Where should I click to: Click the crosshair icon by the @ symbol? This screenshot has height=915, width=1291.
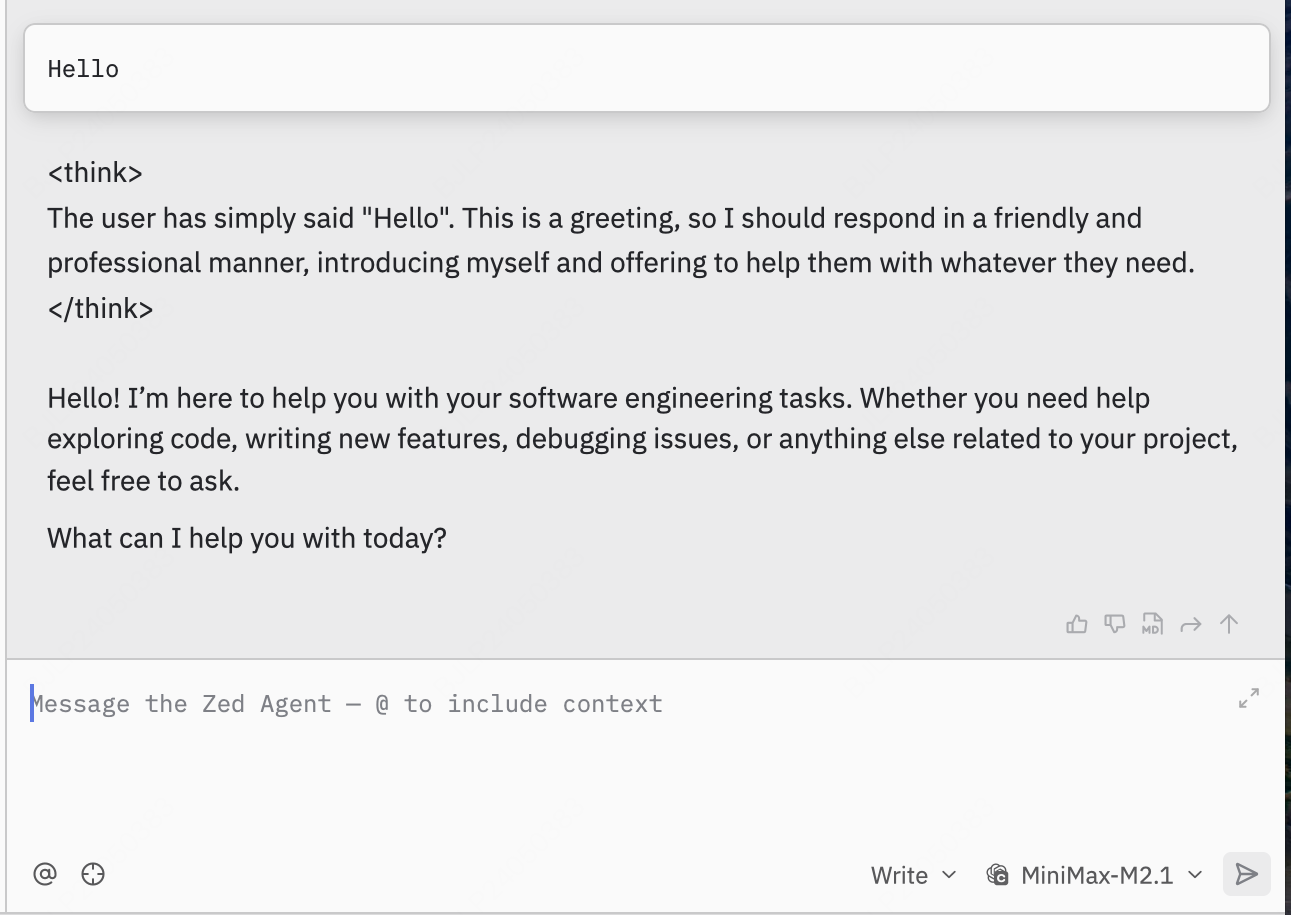93,874
